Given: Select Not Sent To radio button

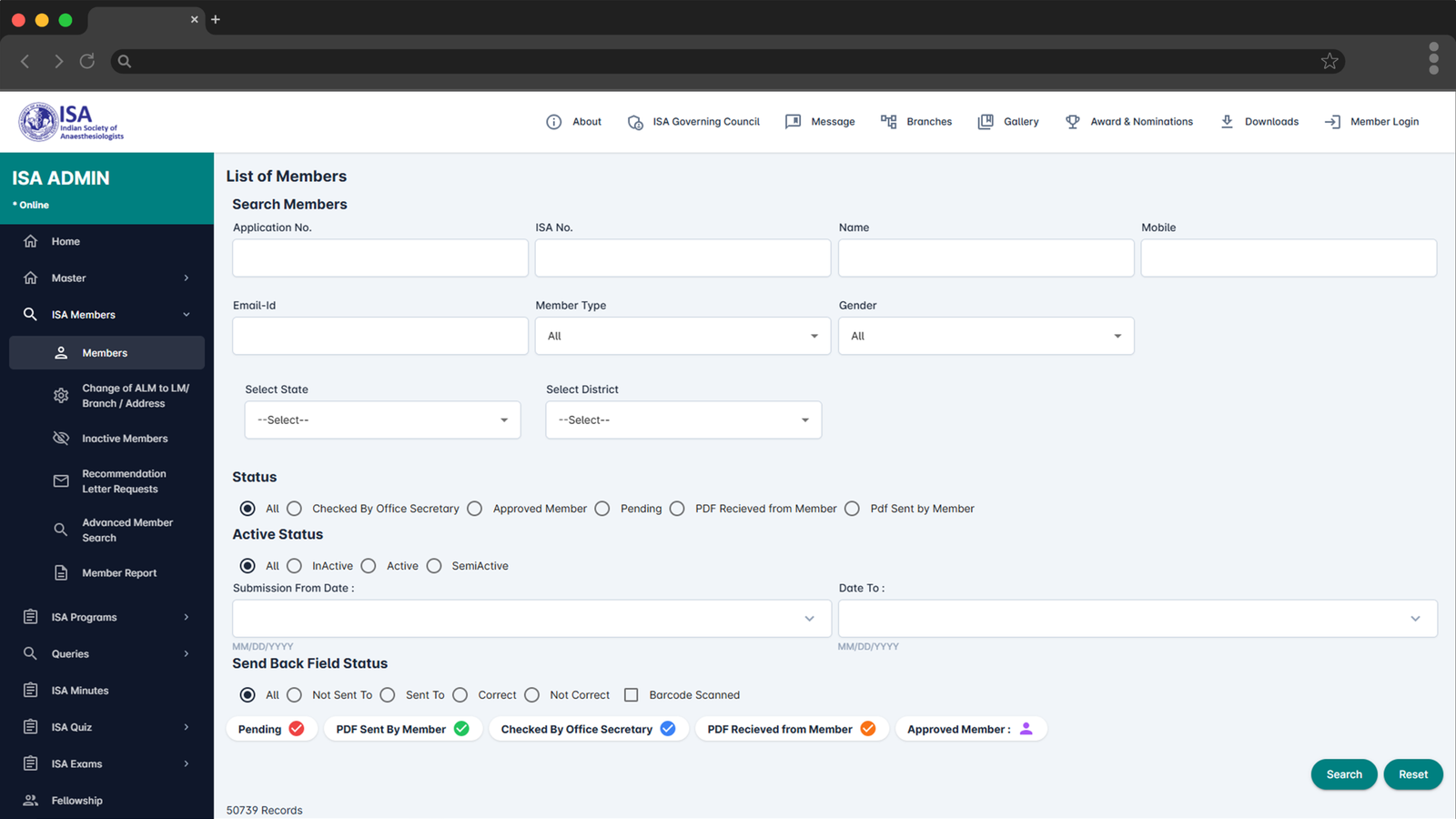Looking at the screenshot, I should click(x=294, y=695).
